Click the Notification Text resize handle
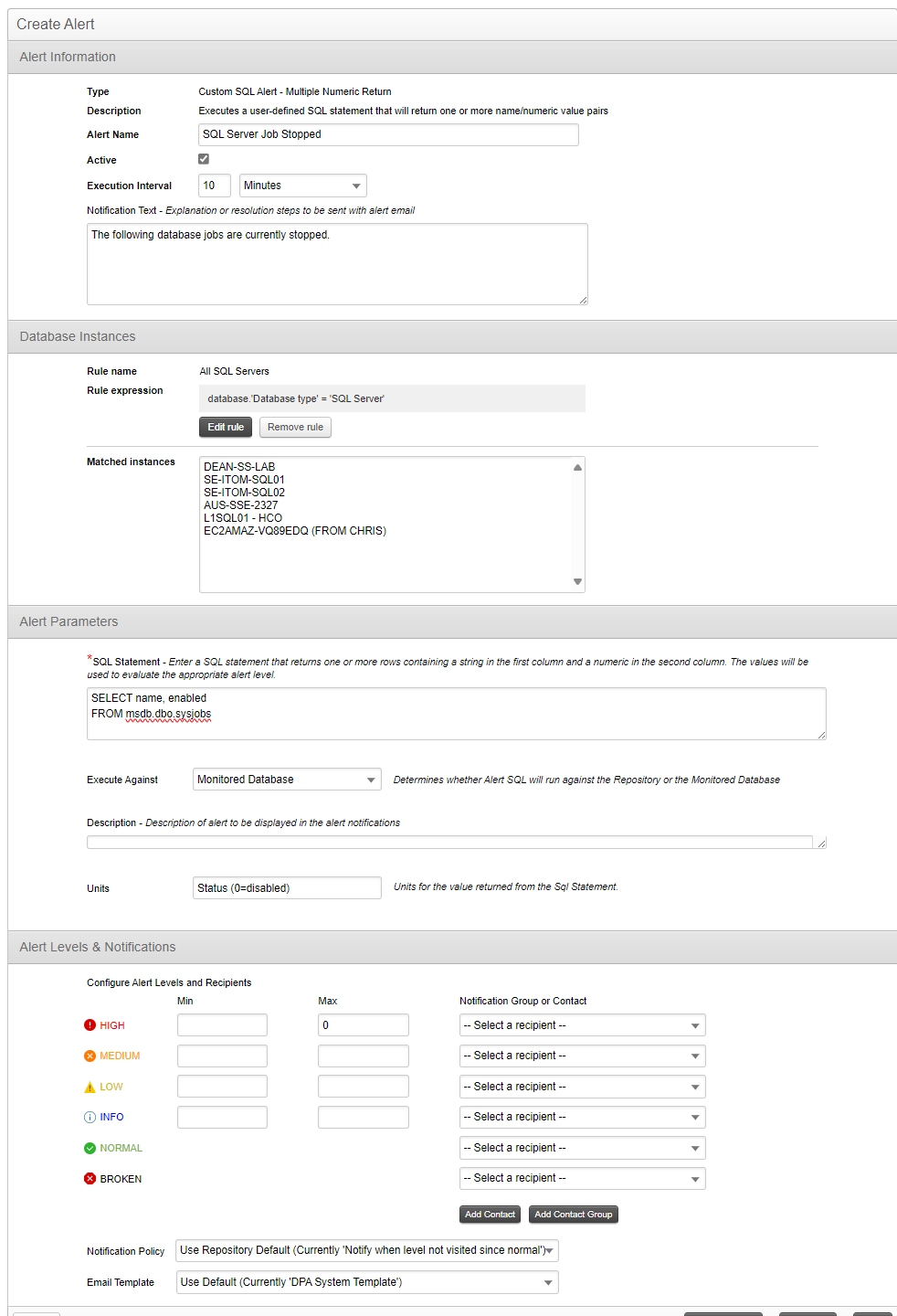897x1316 pixels. point(583,300)
